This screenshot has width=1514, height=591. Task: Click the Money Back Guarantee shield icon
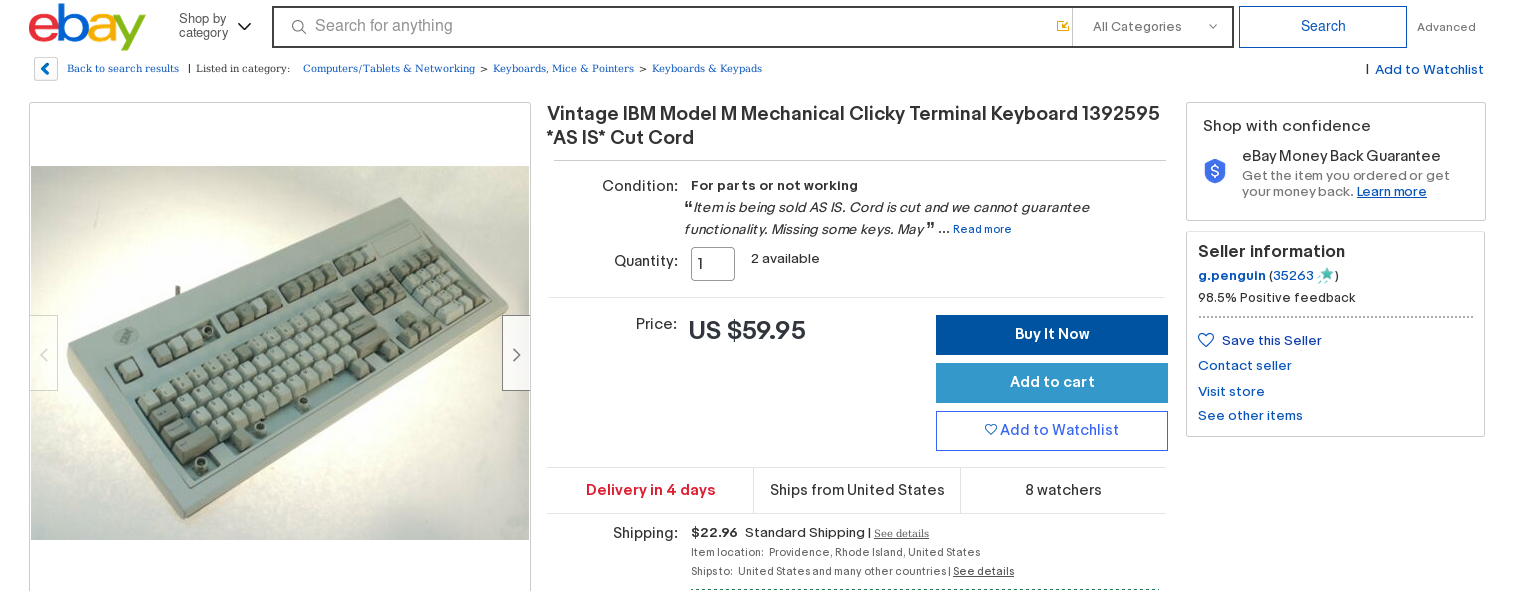(1215, 171)
